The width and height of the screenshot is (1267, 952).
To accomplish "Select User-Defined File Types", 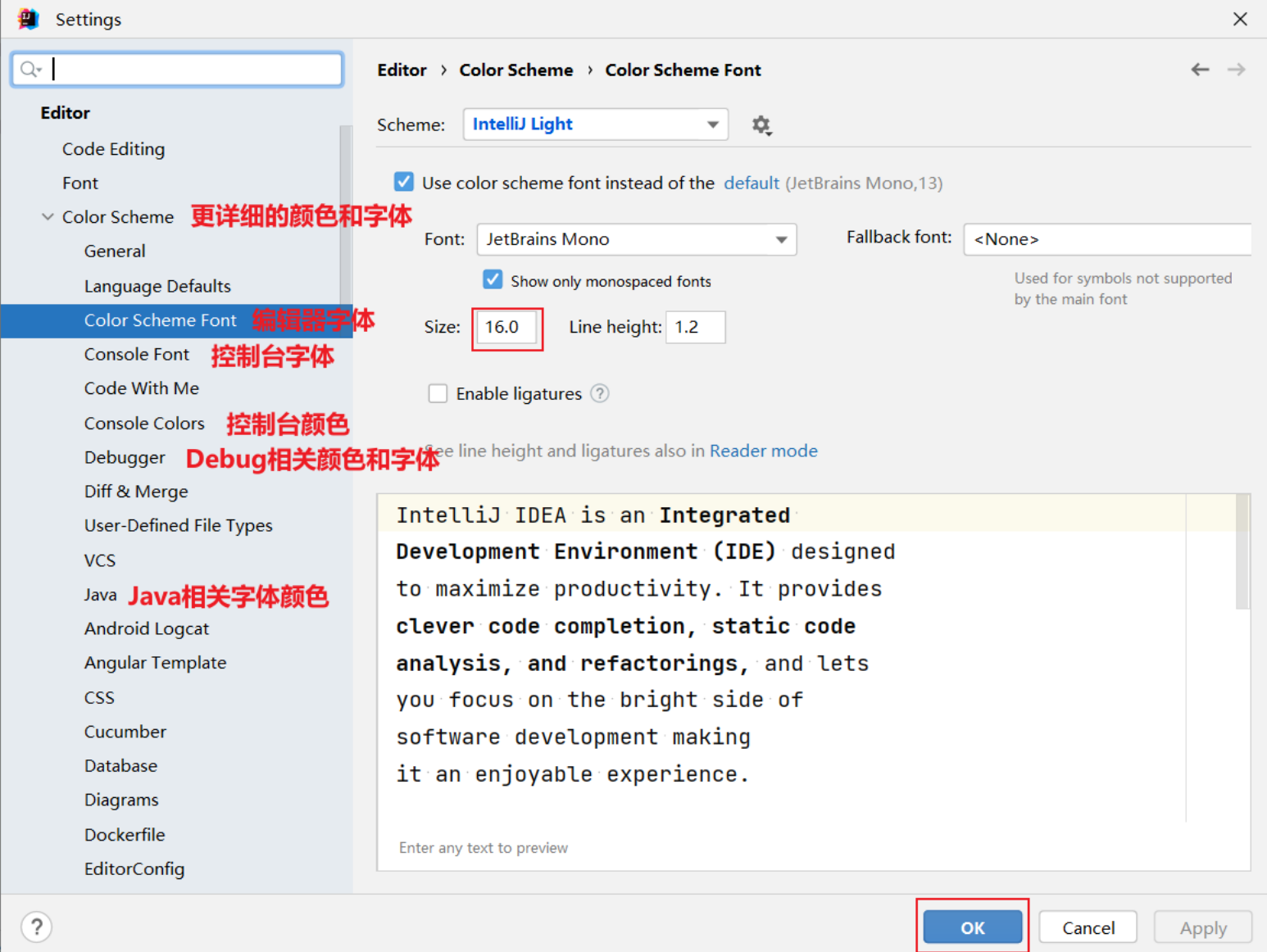I will point(178,525).
